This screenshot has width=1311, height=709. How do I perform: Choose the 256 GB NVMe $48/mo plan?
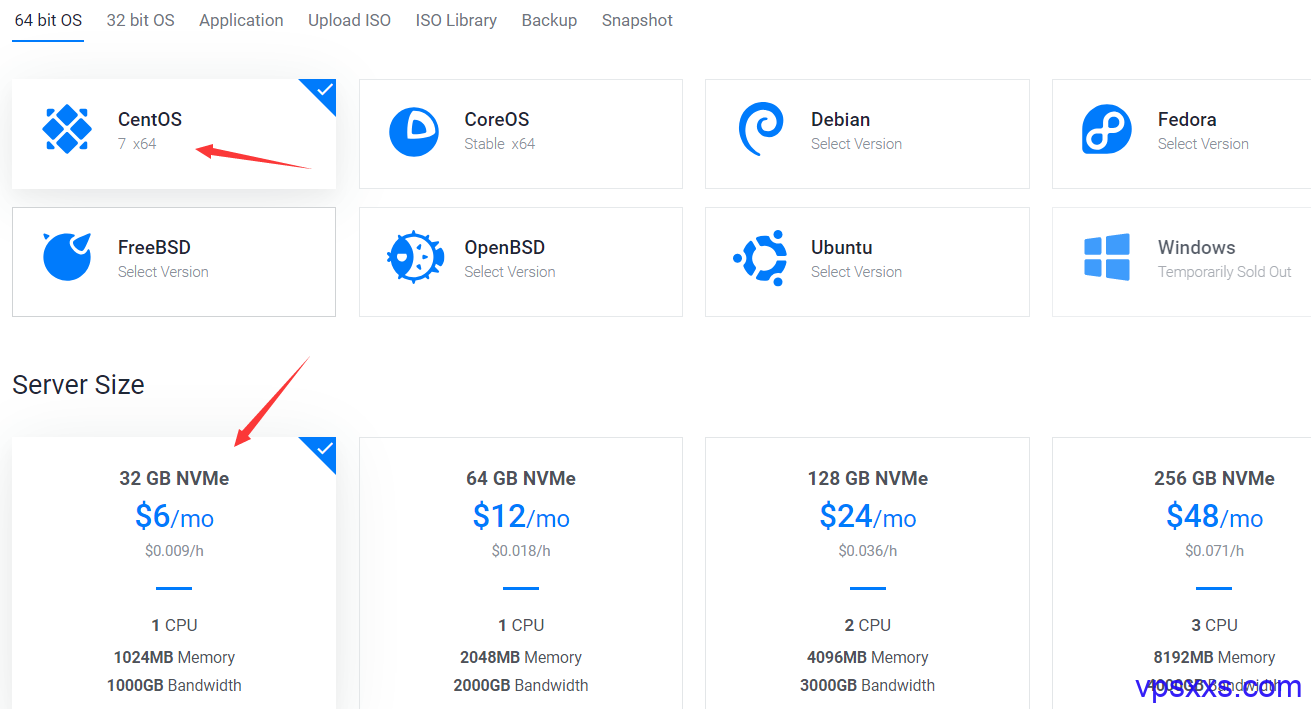[x=1182, y=573]
